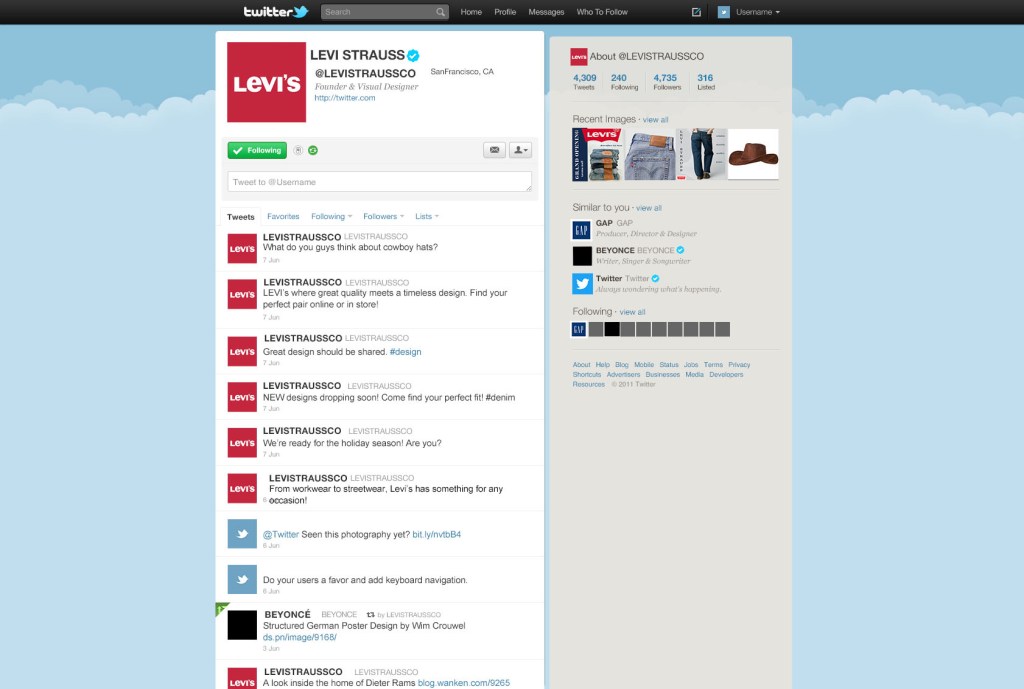Open the cowboy hat recent image
This screenshot has height=689, width=1024.
click(x=753, y=154)
